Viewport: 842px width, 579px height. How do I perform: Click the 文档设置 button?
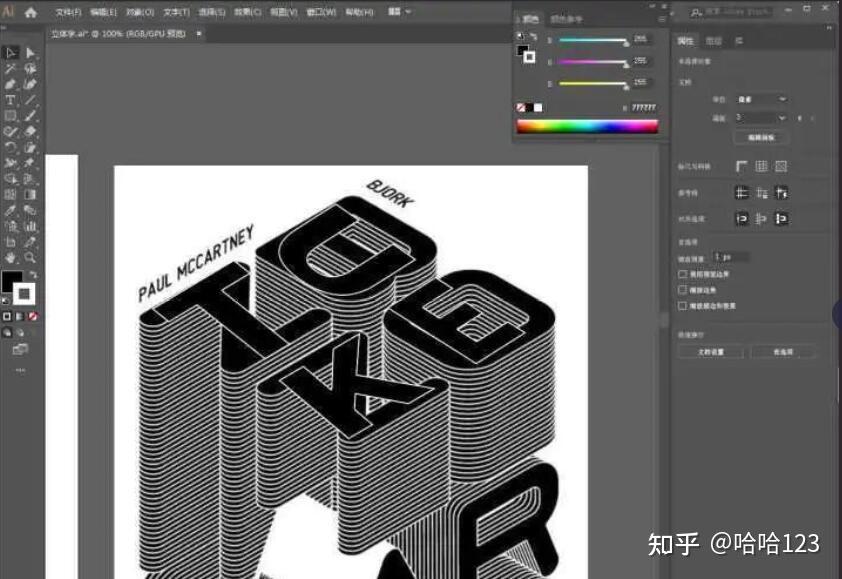click(x=711, y=352)
